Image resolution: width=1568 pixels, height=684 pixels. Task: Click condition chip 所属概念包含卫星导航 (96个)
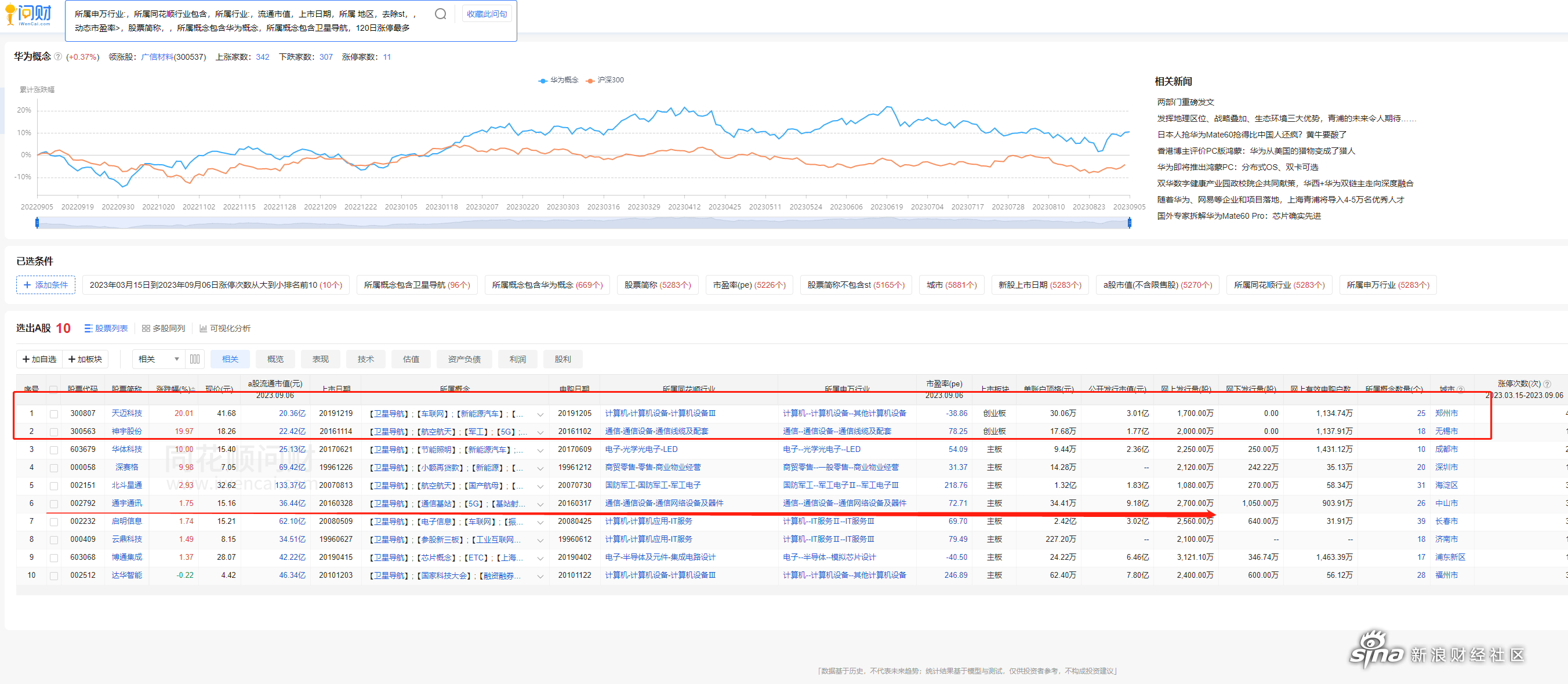click(417, 285)
